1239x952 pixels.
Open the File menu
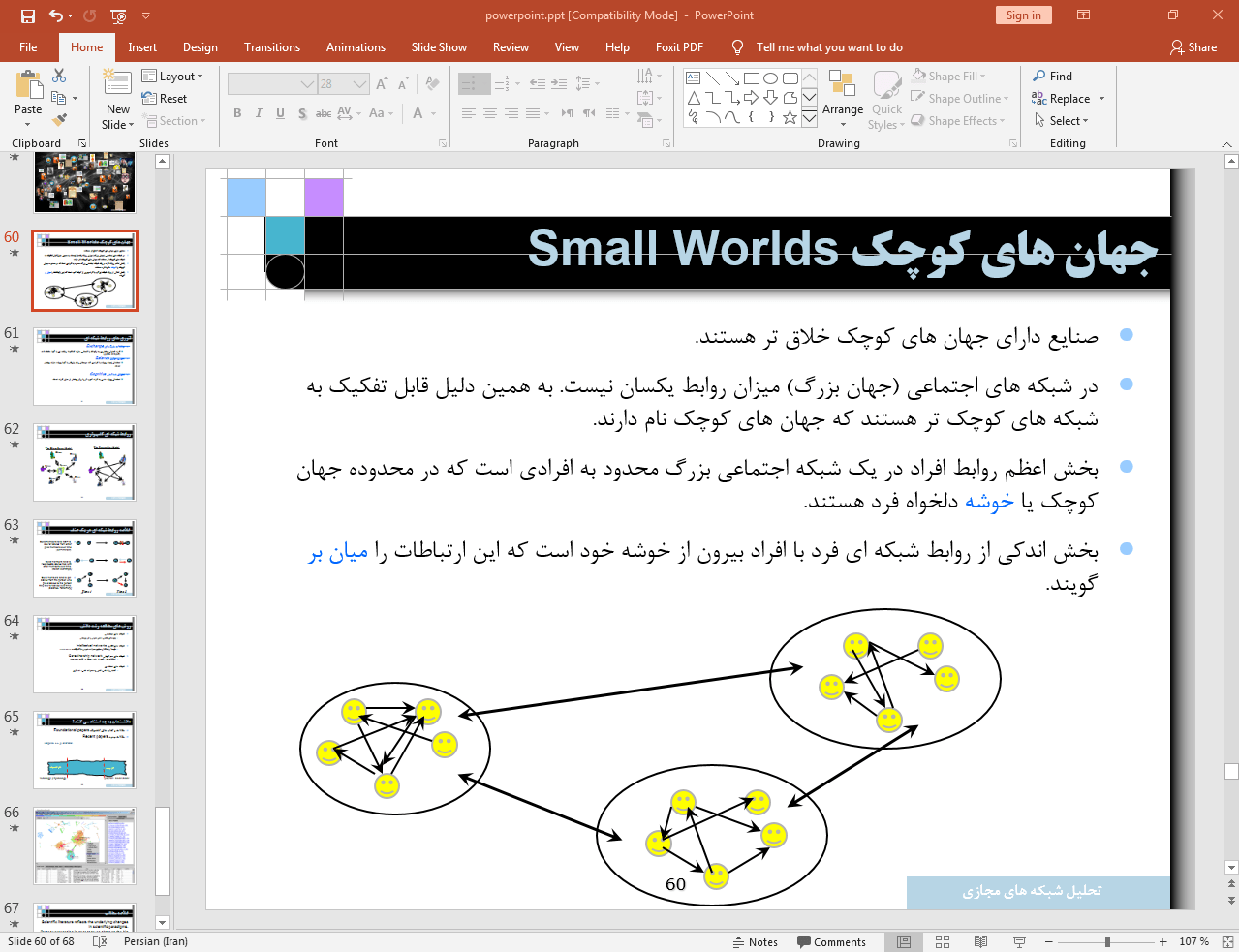28,47
